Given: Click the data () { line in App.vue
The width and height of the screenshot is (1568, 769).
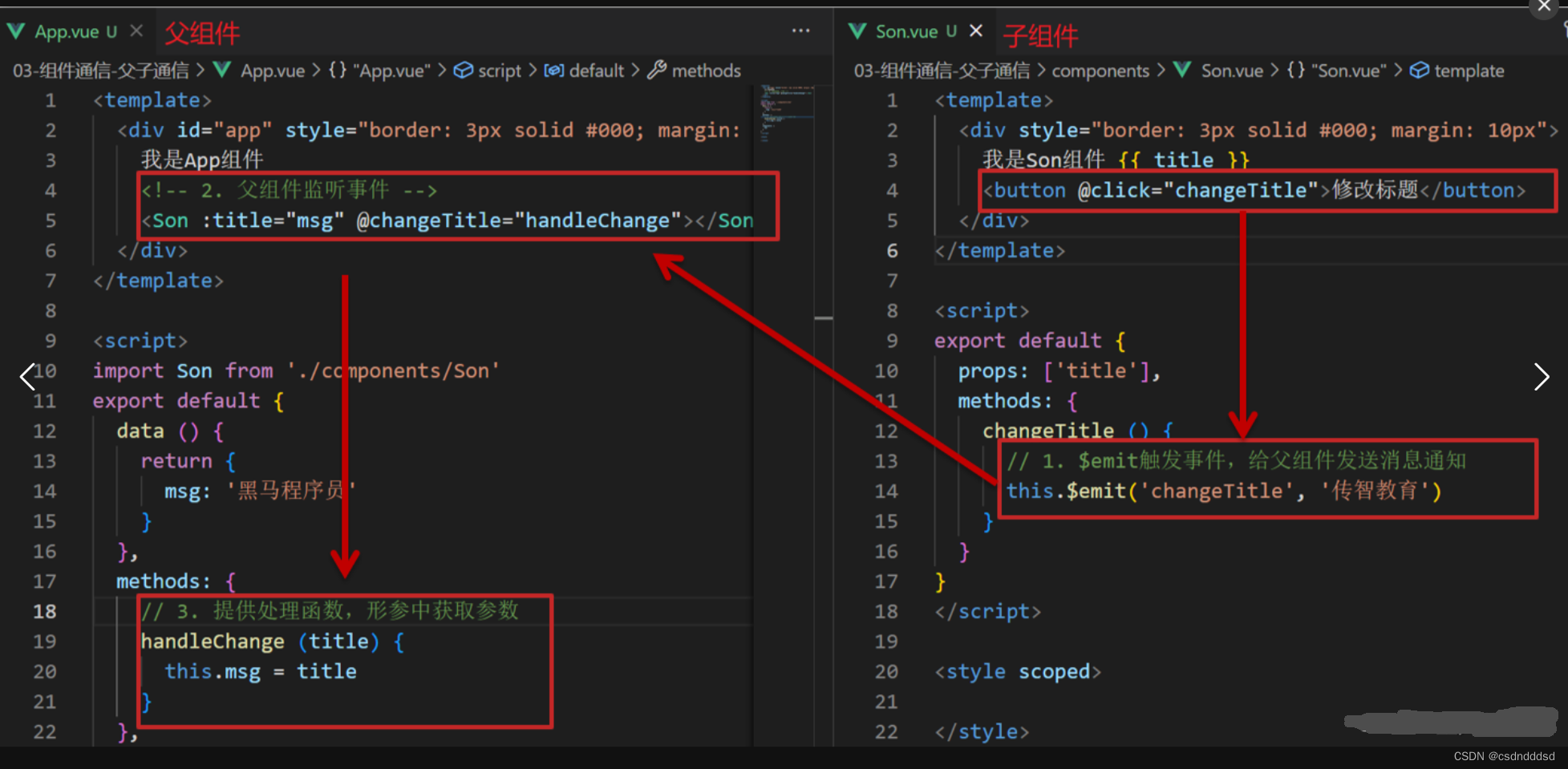Looking at the screenshot, I should (170, 431).
